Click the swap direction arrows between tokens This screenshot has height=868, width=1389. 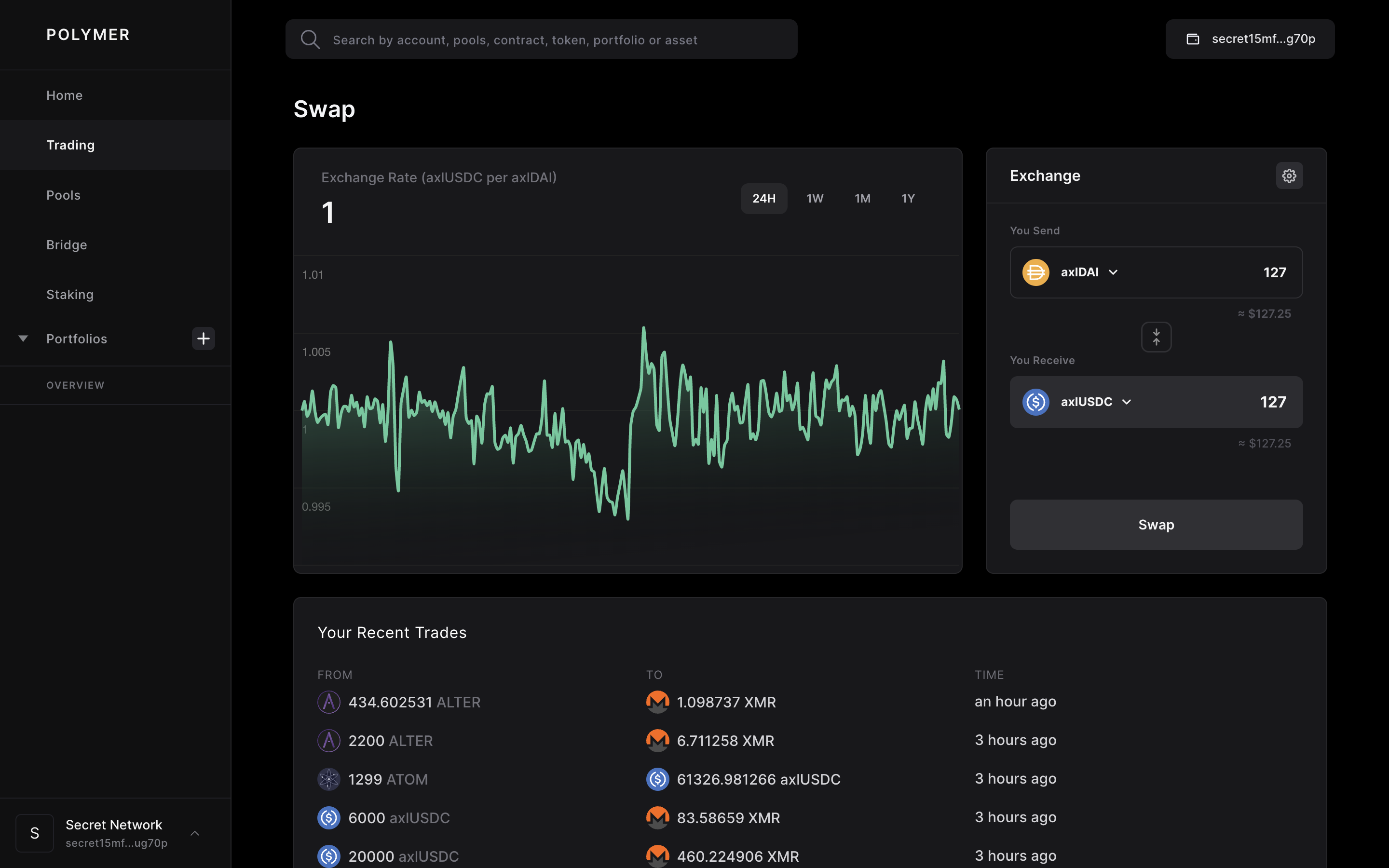[1156, 337]
